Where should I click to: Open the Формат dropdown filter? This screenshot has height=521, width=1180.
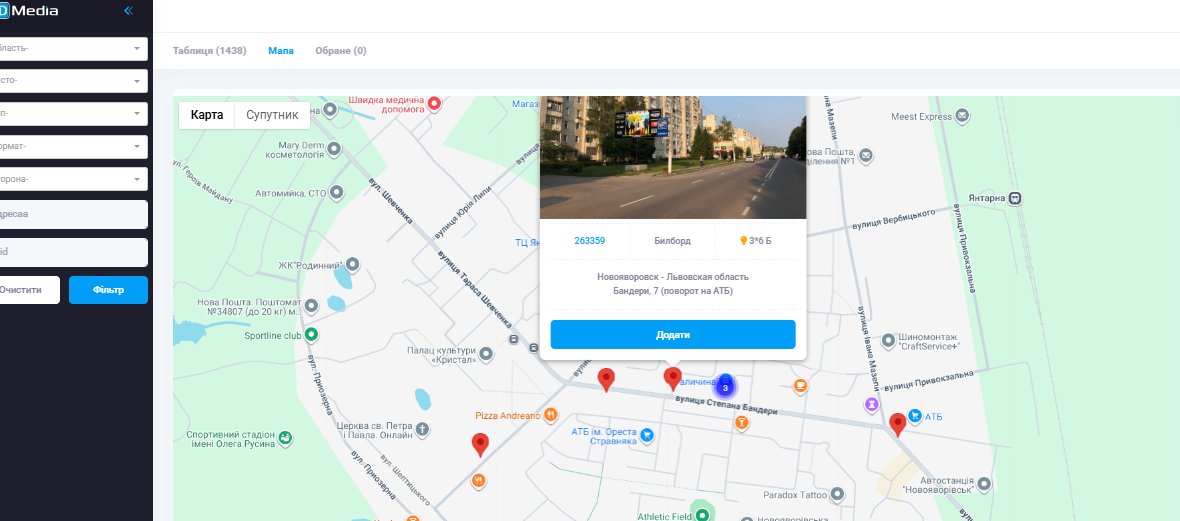(x=74, y=146)
